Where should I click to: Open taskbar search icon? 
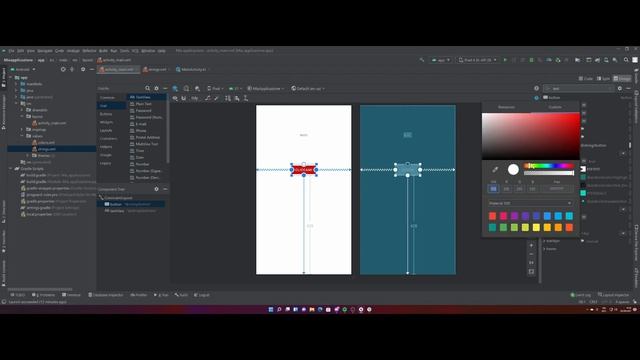pos(279,309)
